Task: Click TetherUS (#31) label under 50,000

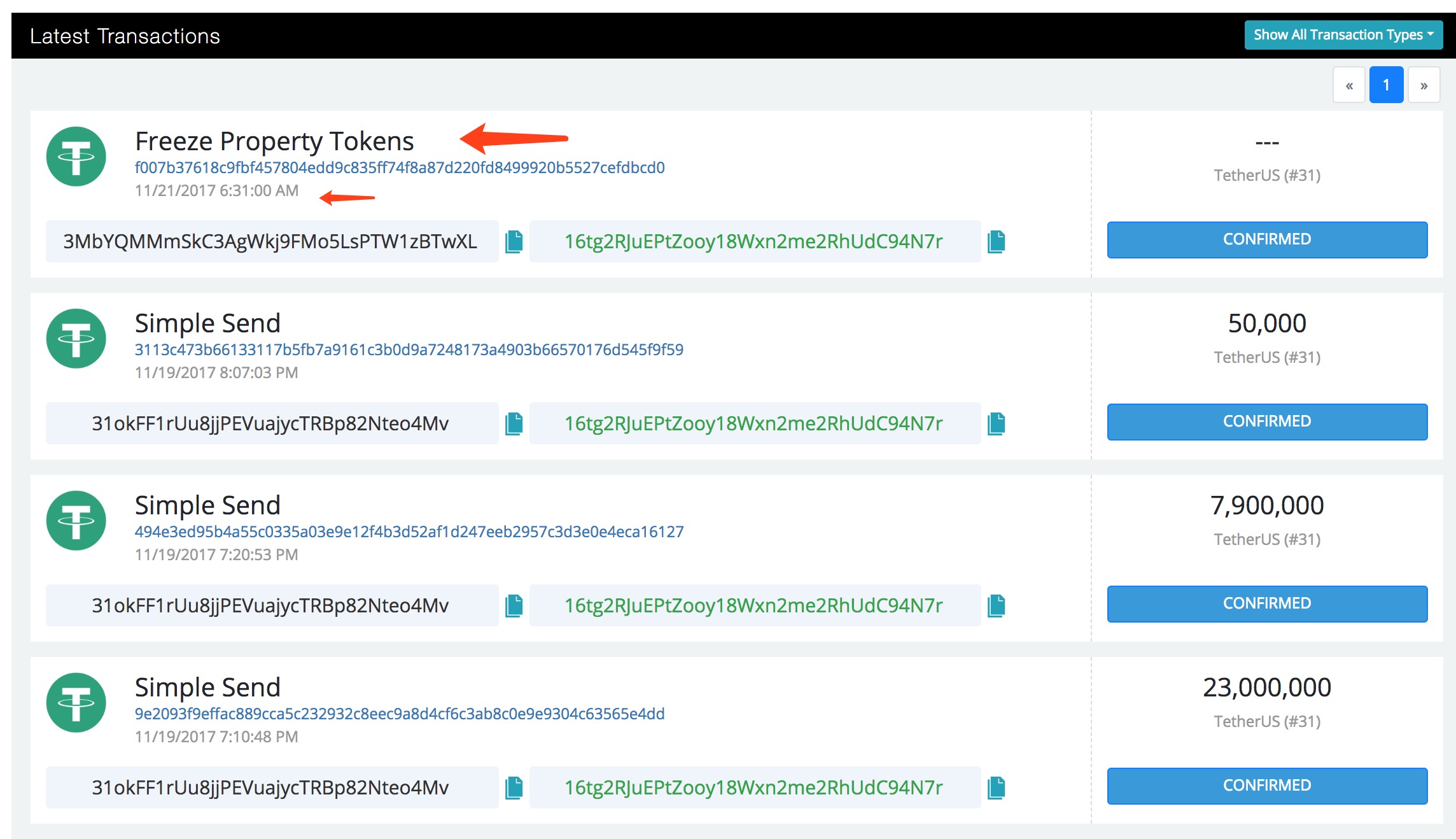Action: click(1267, 357)
